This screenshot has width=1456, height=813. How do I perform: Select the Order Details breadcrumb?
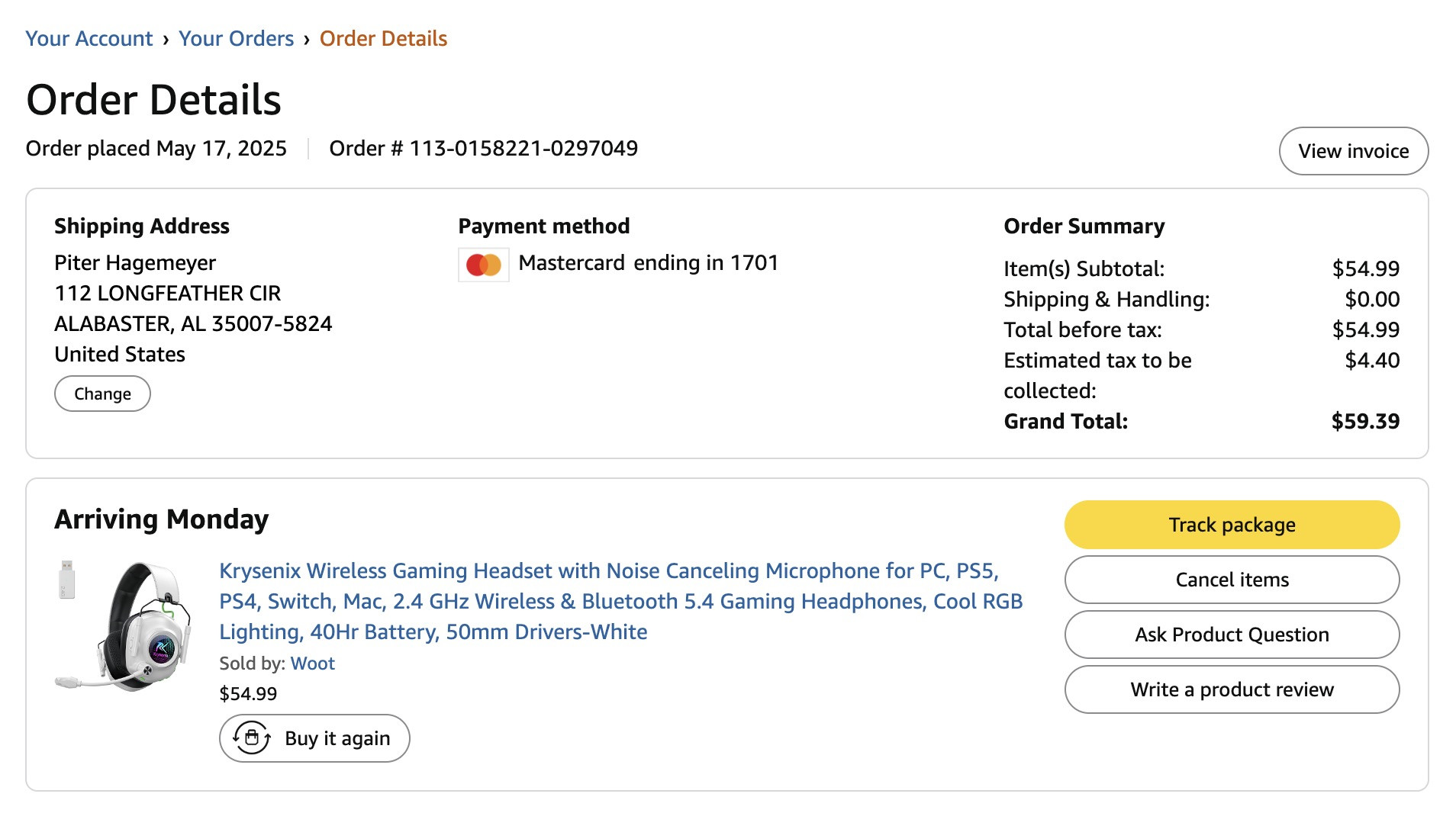coord(383,38)
